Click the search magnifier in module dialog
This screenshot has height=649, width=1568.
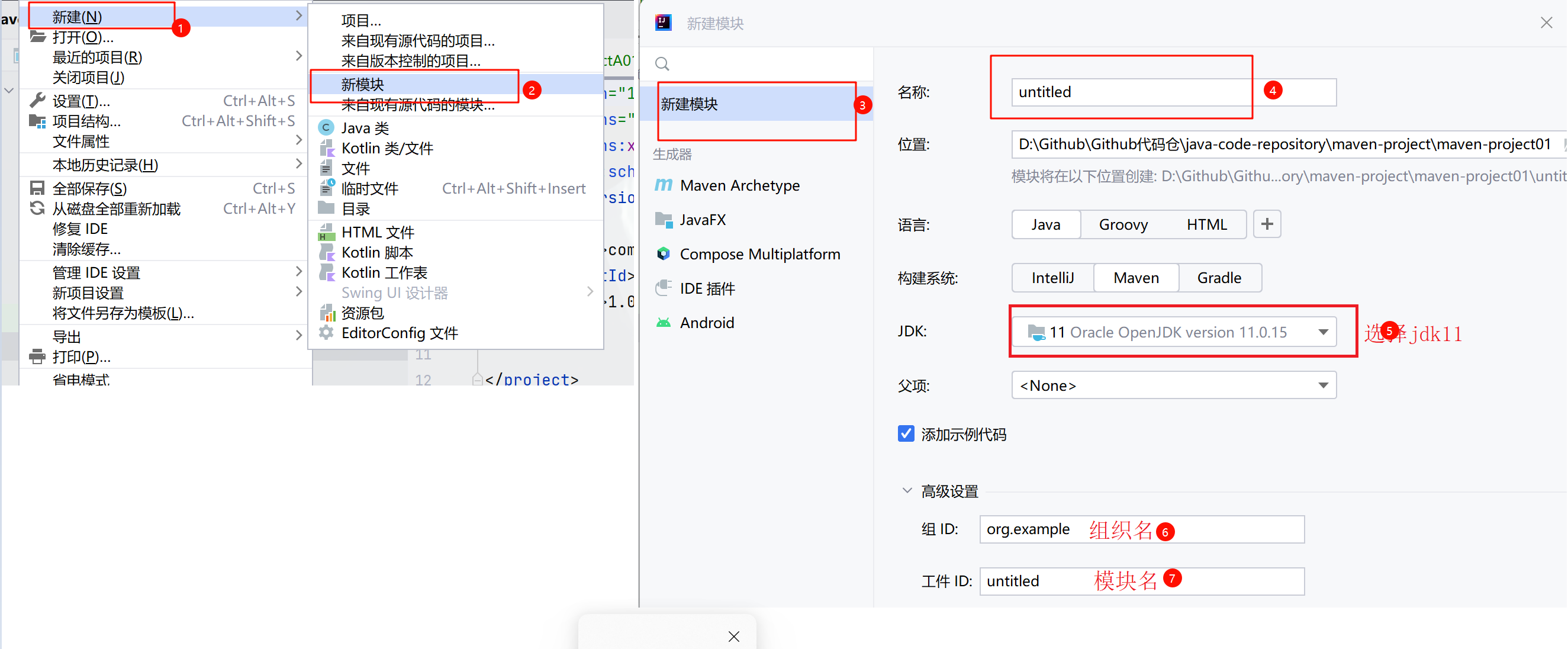[662, 64]
